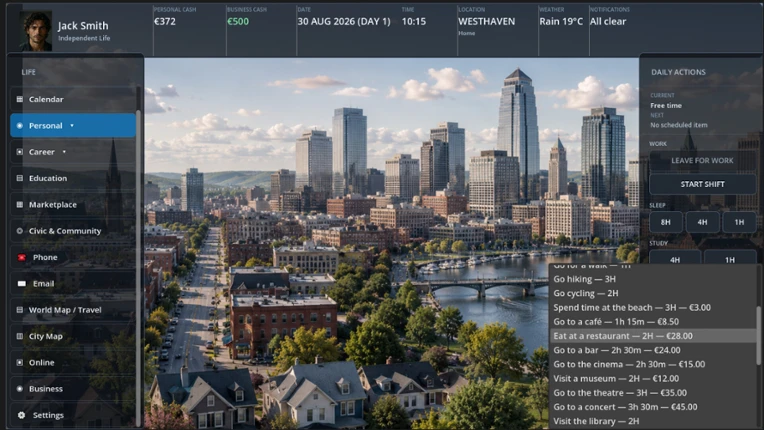Click Jack Smith's profile portrait
This screenshot has width=764, height=430.
[35, 31]
